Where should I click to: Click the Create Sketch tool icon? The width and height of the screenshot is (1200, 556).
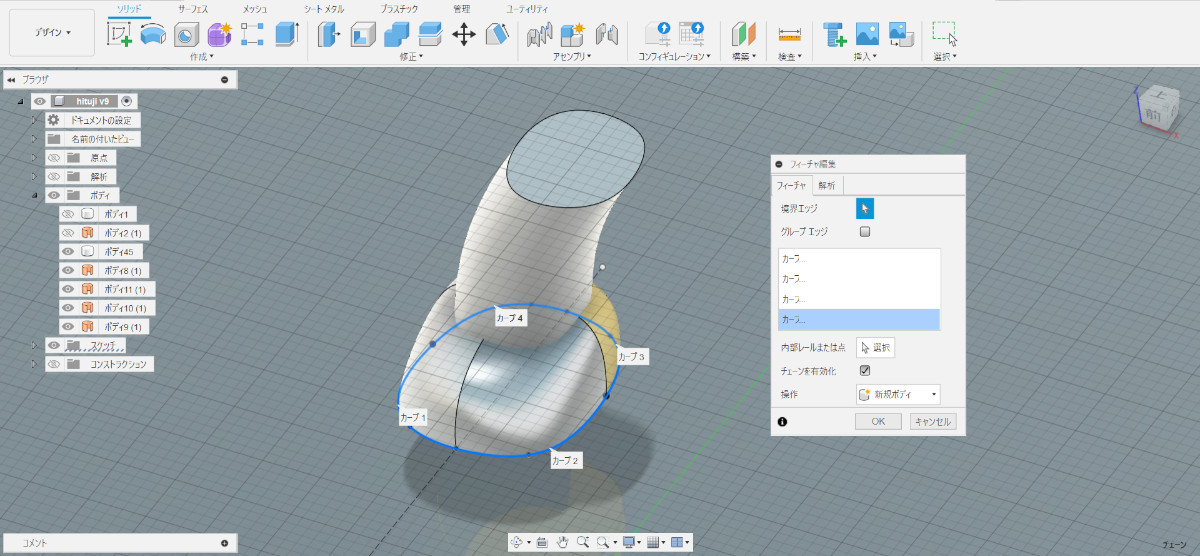(x=120, y=34)
